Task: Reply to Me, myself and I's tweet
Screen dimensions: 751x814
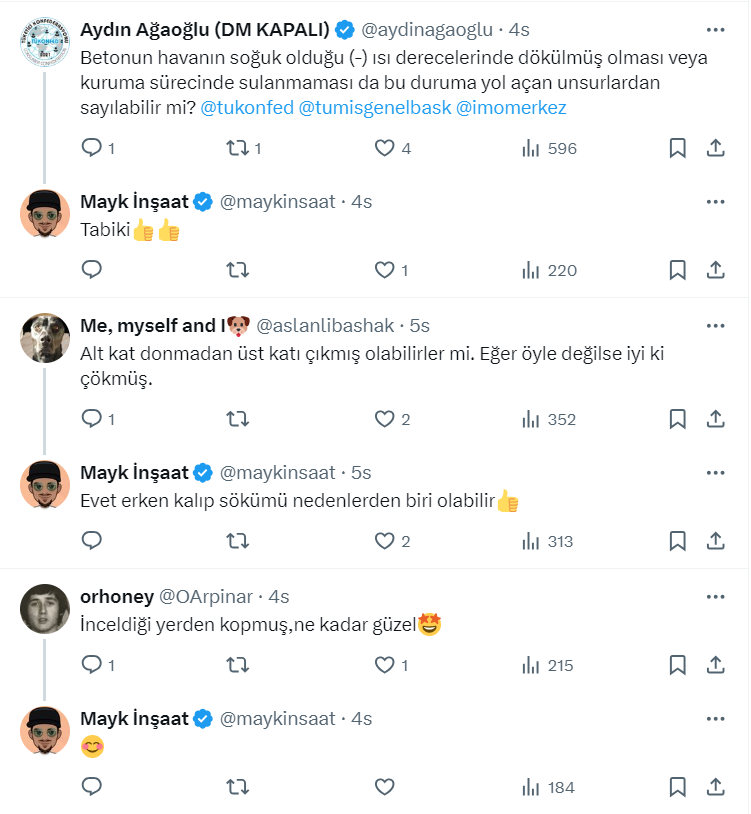Action: [x=92, y=419]
